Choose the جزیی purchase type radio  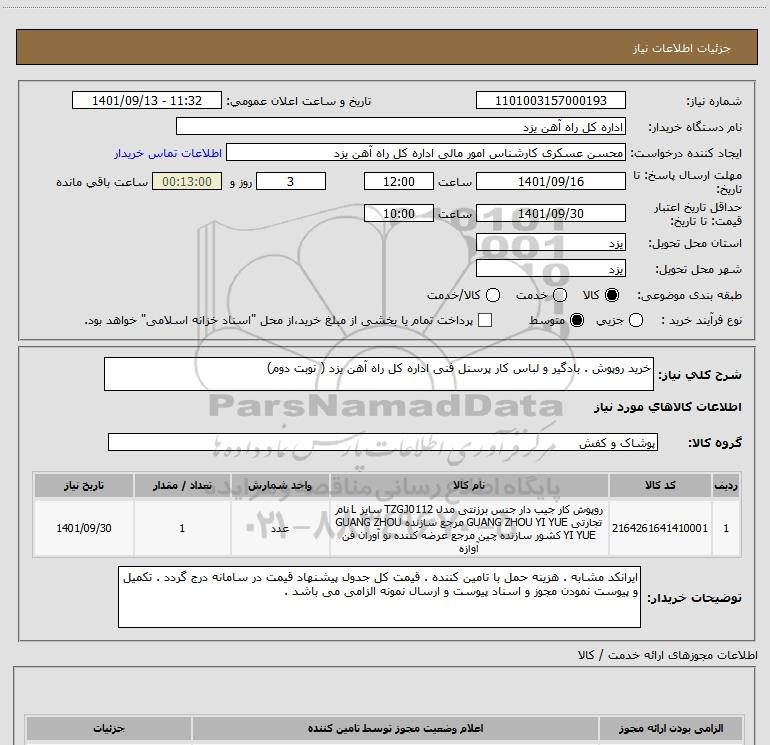point(635,320)
